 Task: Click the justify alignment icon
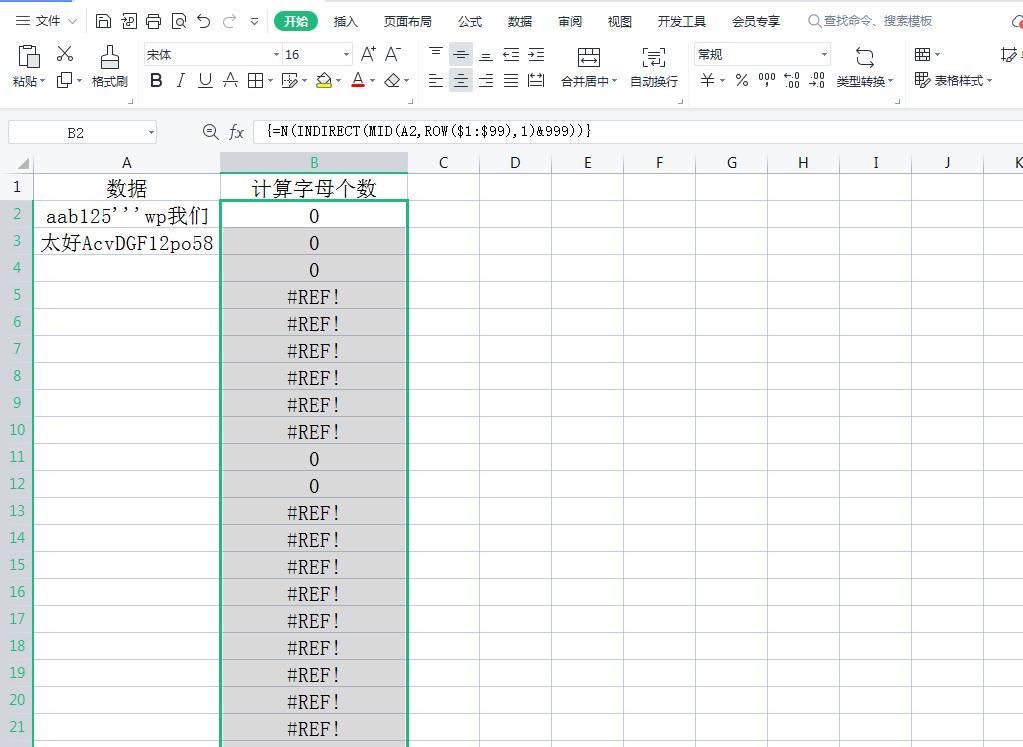[512, 80]
